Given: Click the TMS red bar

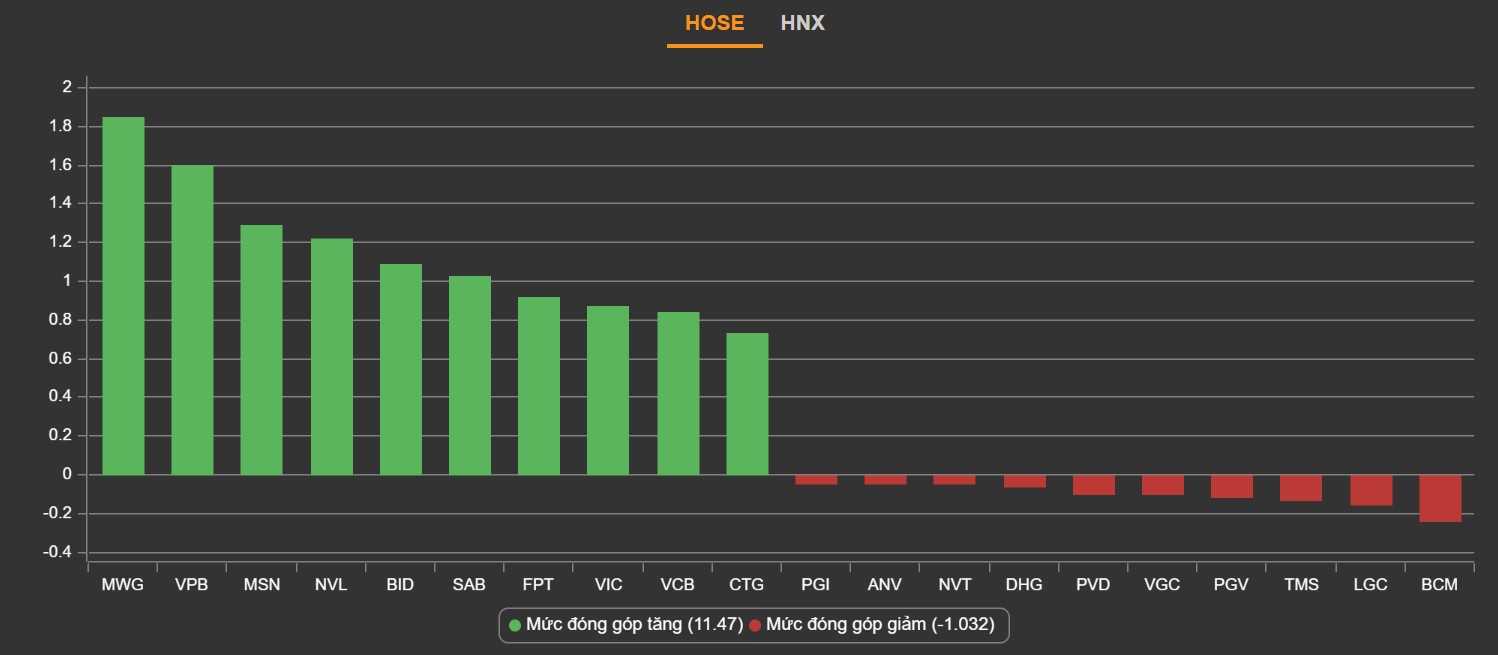Looking at the screenshot, I should pyautogui.click(x=1301, y=488).
